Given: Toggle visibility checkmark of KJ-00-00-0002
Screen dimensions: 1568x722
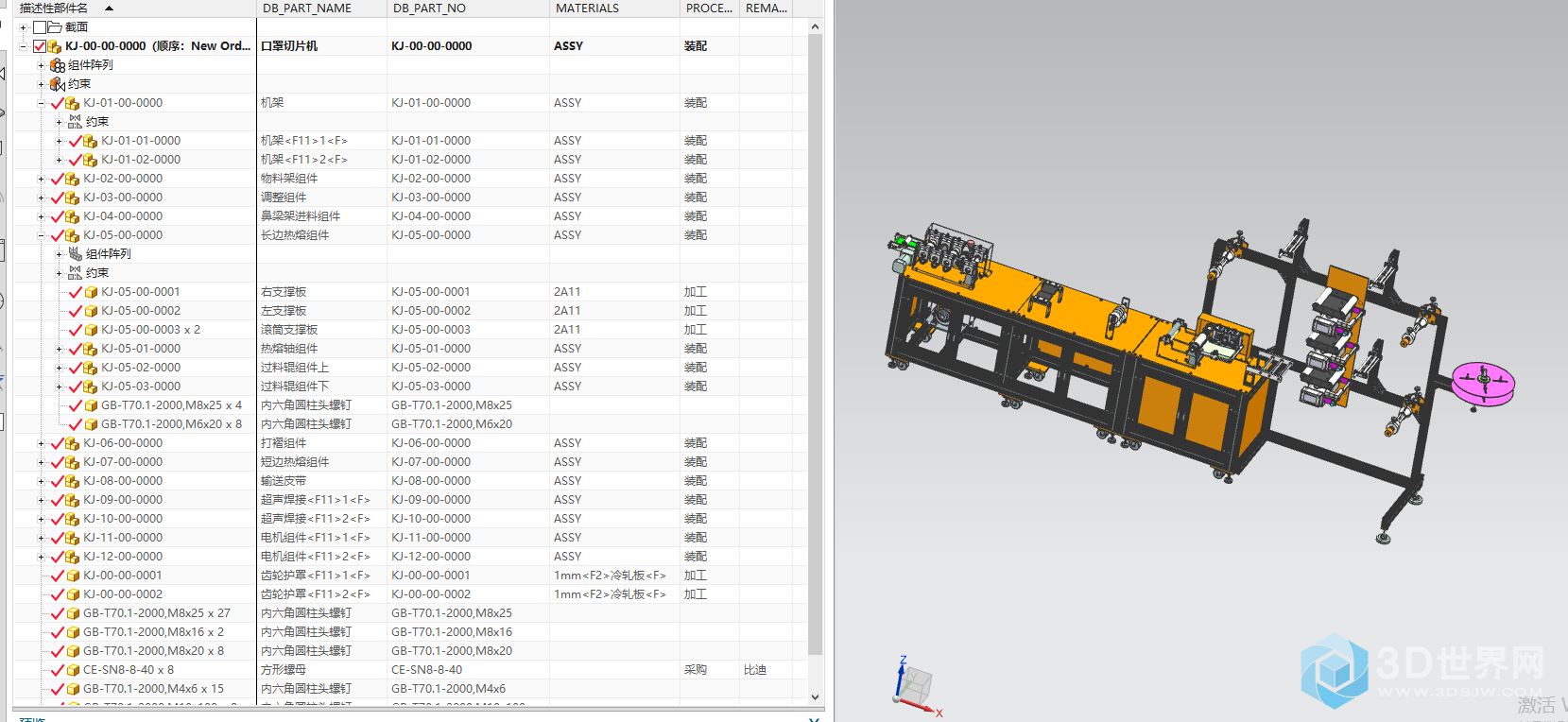Looking at the screenshot, I should click(x=57, y=594).
